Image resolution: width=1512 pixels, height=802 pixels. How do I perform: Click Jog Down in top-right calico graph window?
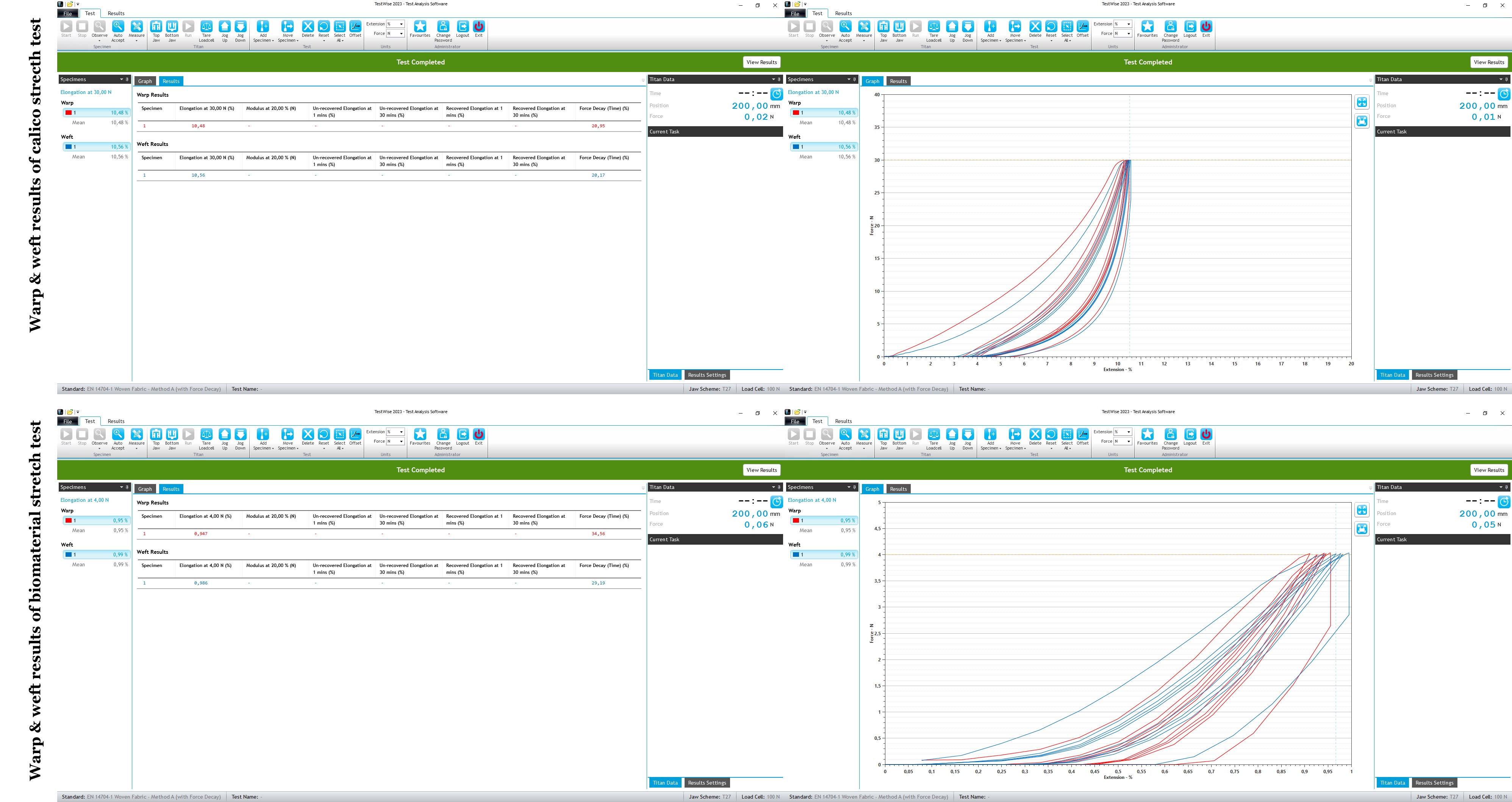[x=968, y=27]
